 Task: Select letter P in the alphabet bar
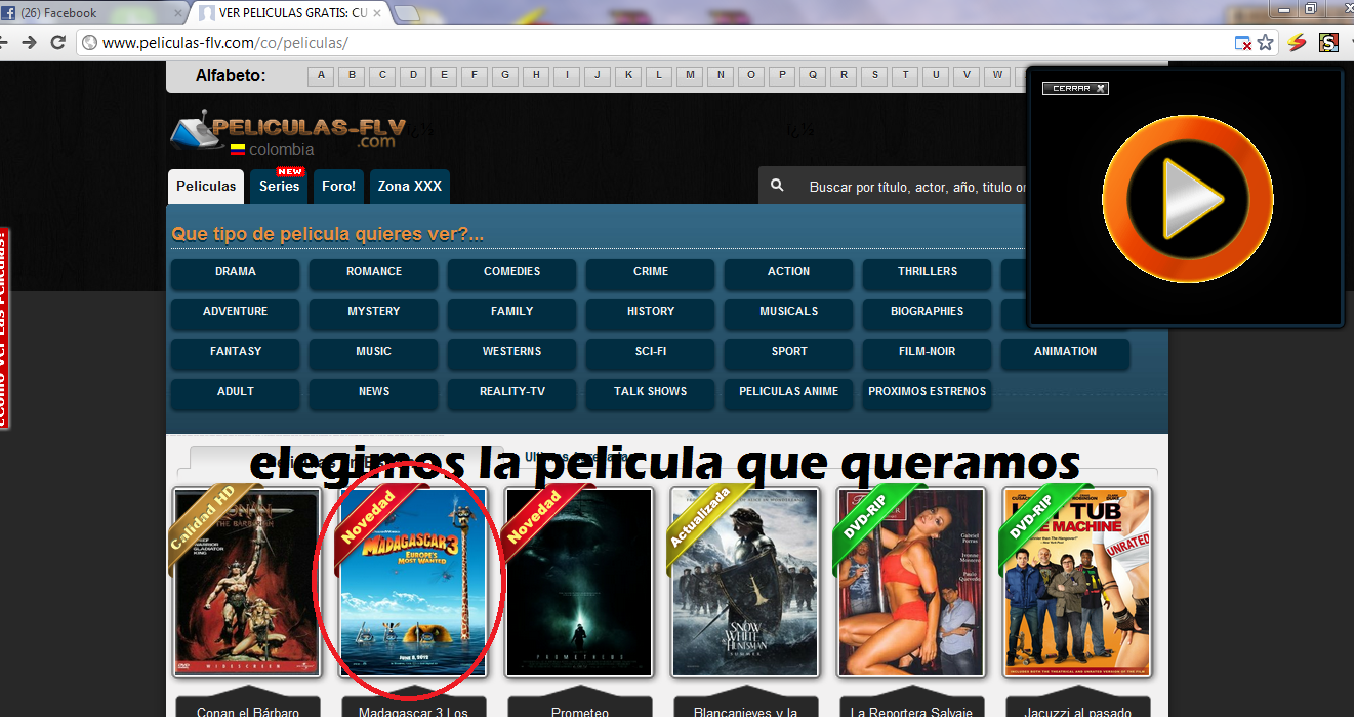(782, 75)
